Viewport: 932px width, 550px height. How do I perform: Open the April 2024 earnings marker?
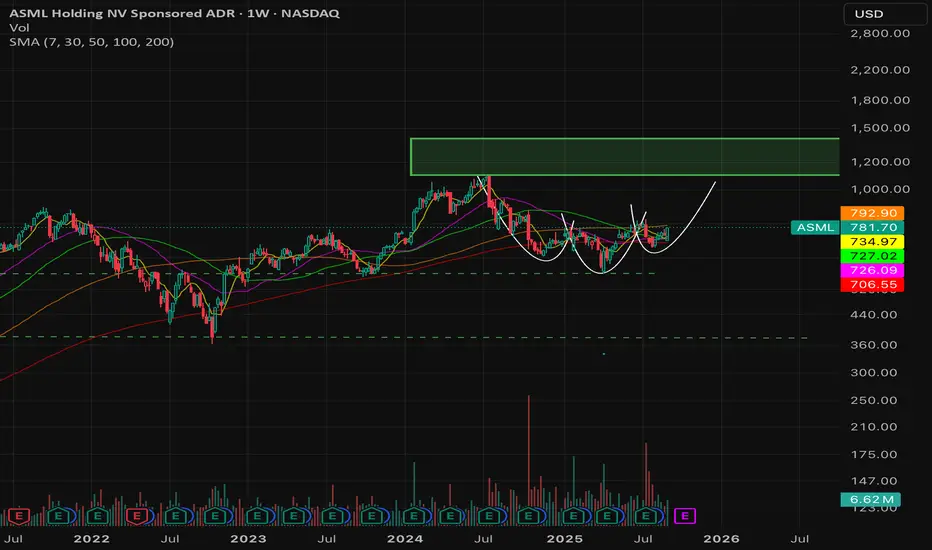click(450, 516)
